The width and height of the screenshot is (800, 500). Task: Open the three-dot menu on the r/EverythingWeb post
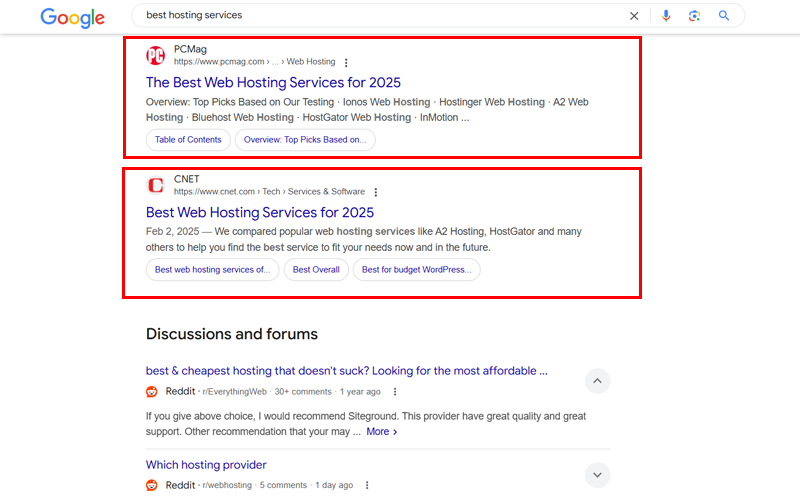click(x=394, y=391)
